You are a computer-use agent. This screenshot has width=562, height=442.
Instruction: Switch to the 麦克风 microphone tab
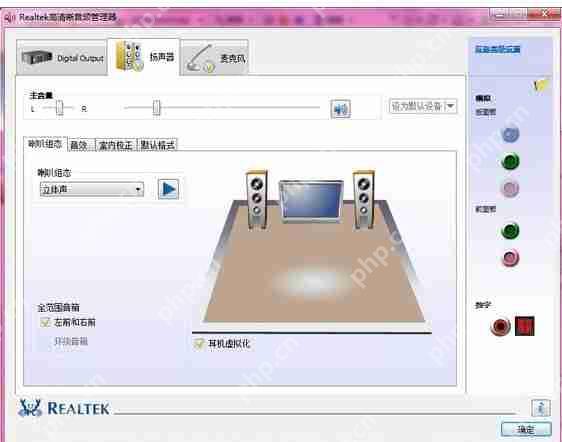[214, 57]
